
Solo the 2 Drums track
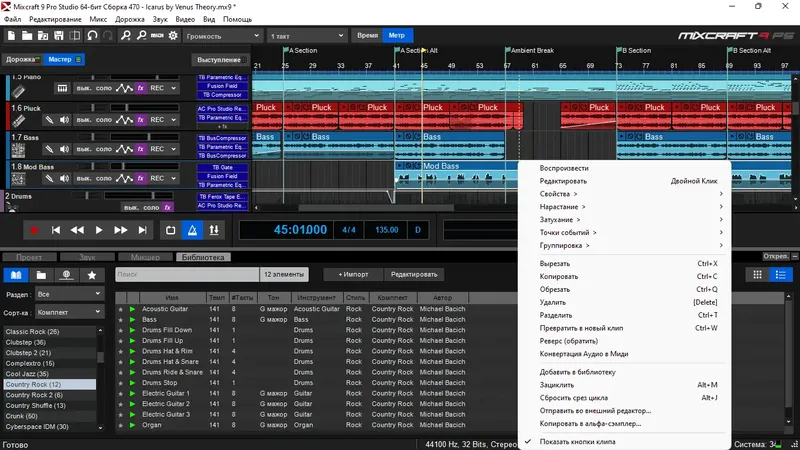point(151,208)
